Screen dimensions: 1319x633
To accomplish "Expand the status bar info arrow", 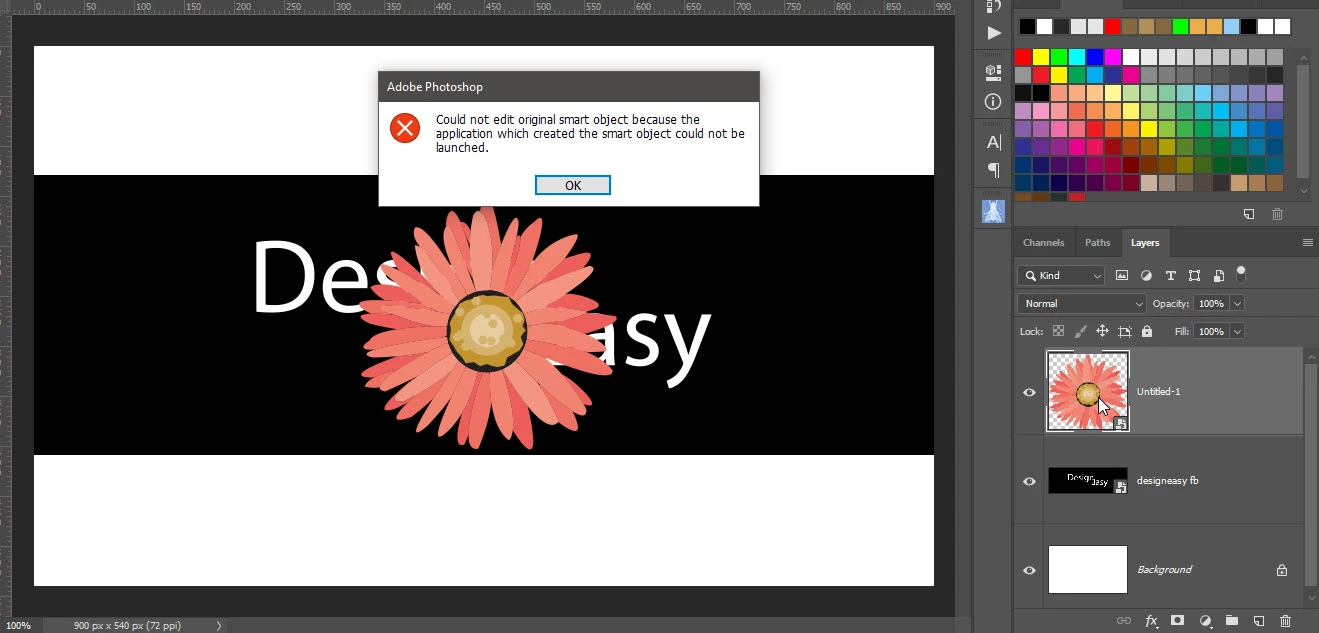I will click(x=219, y=625).
